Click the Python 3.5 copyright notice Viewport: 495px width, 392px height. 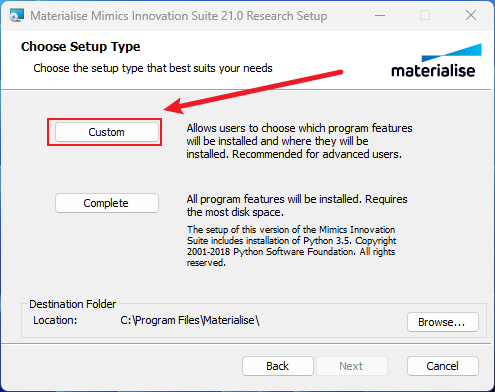pyautogui.click(x=291, y=246)
